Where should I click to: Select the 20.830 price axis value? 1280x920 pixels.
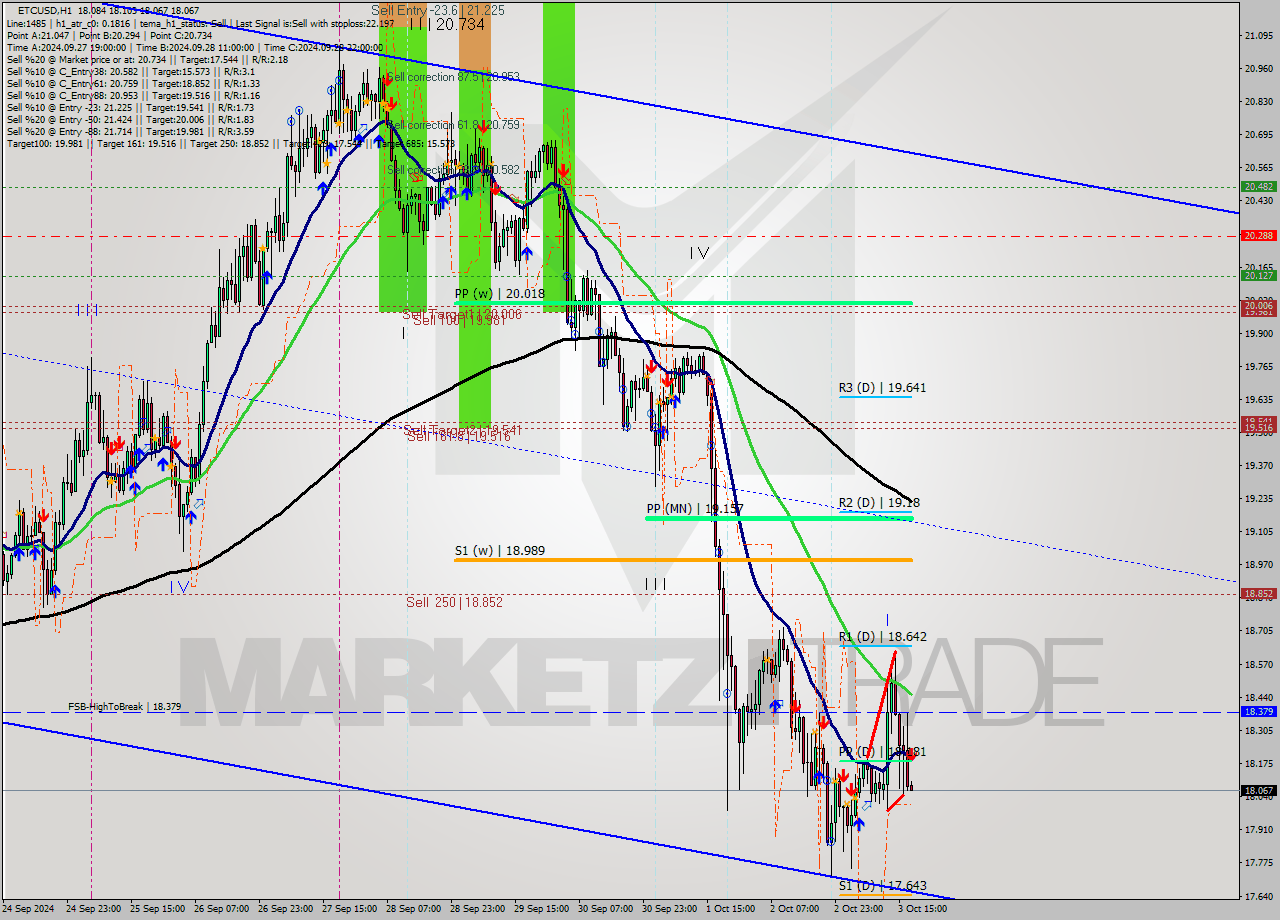coord(1258,102)
